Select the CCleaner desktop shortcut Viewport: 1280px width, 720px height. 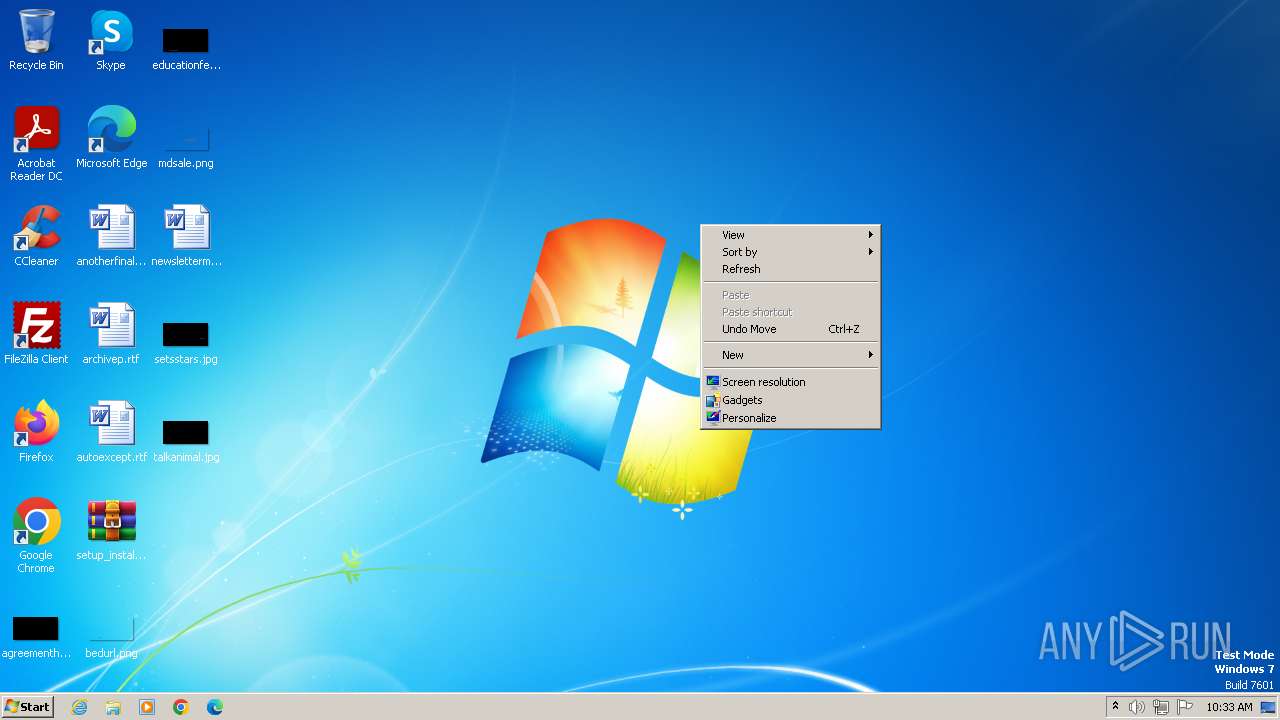click(x=36, y=236)
